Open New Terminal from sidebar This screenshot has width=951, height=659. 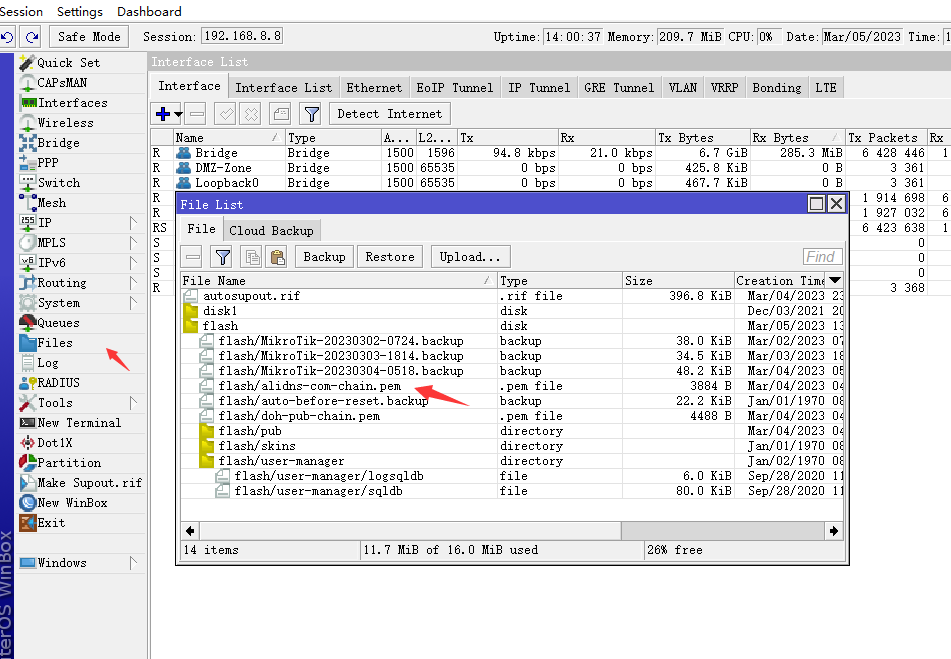coord(79,423)
